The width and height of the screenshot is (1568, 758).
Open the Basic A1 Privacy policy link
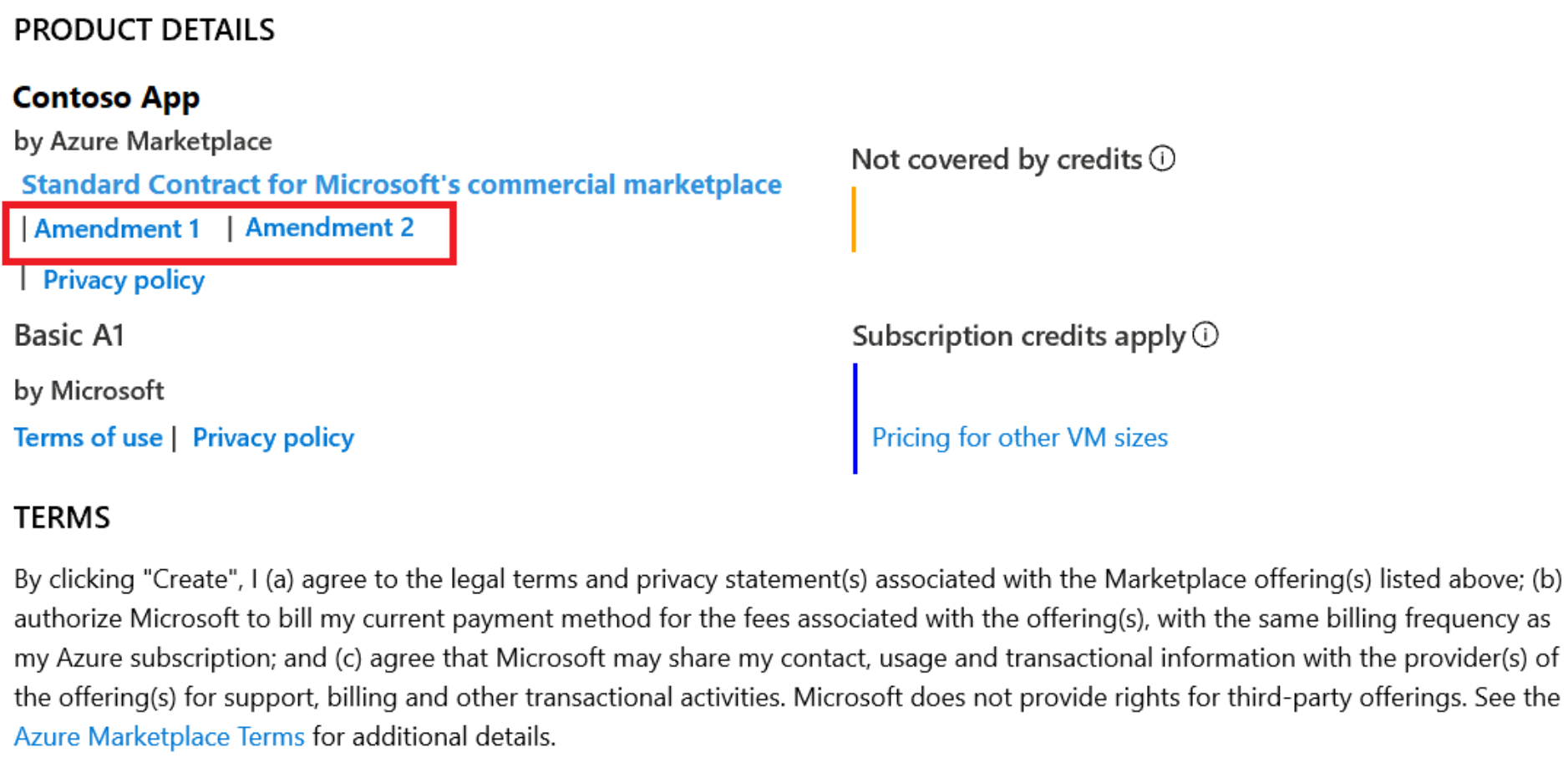273,438
